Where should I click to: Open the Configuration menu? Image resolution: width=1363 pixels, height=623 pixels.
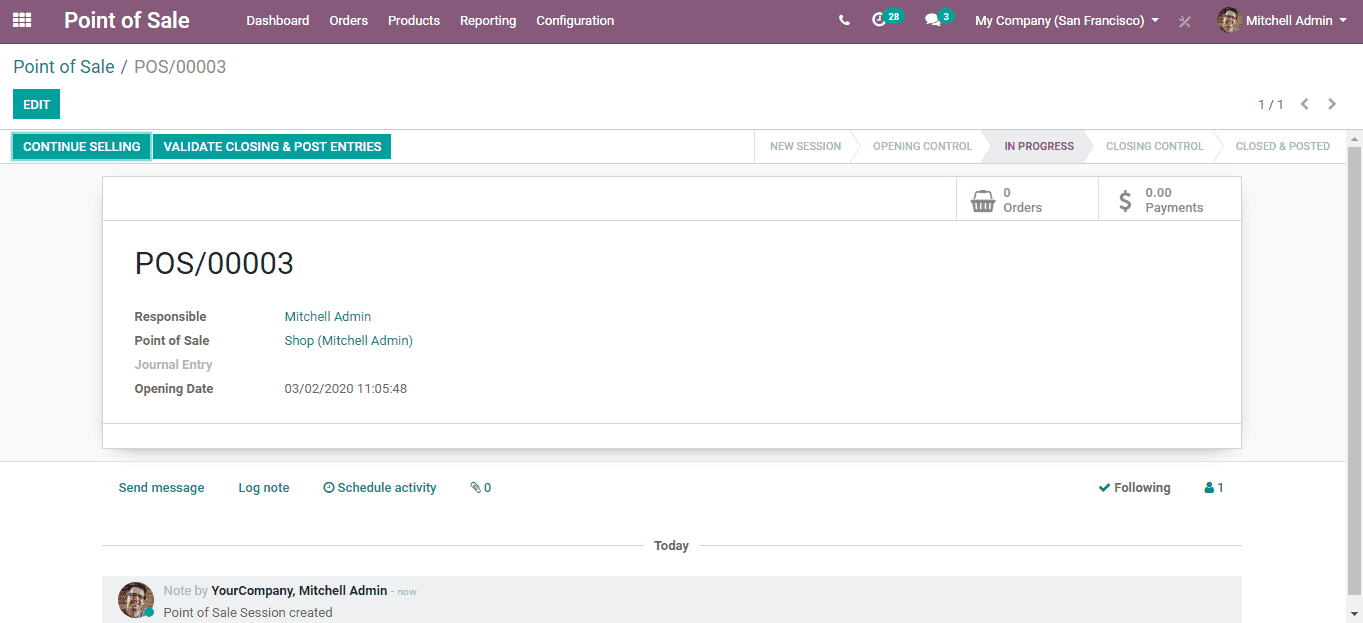(575, 20)
